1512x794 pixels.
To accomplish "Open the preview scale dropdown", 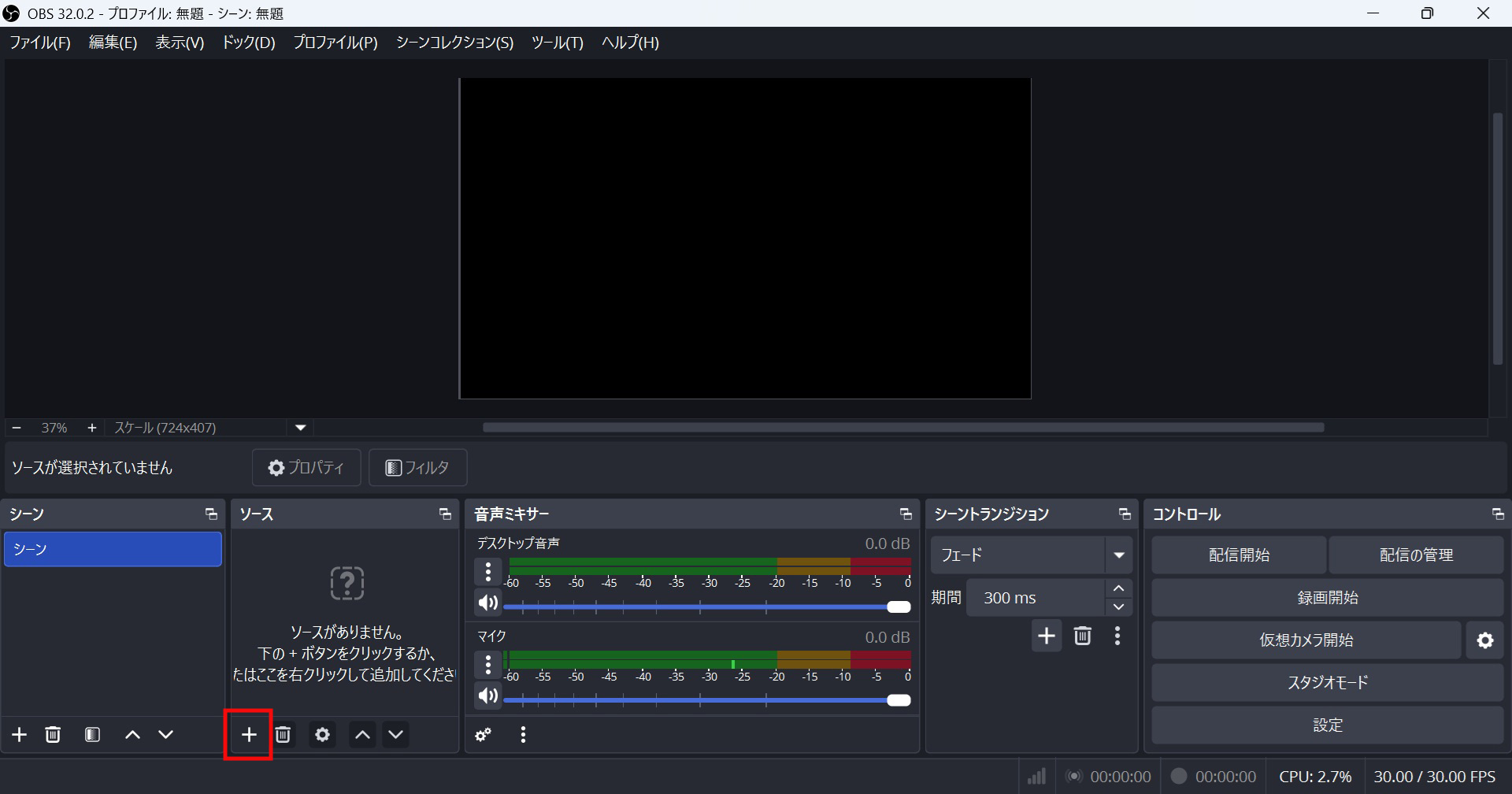I will [300, 428].
